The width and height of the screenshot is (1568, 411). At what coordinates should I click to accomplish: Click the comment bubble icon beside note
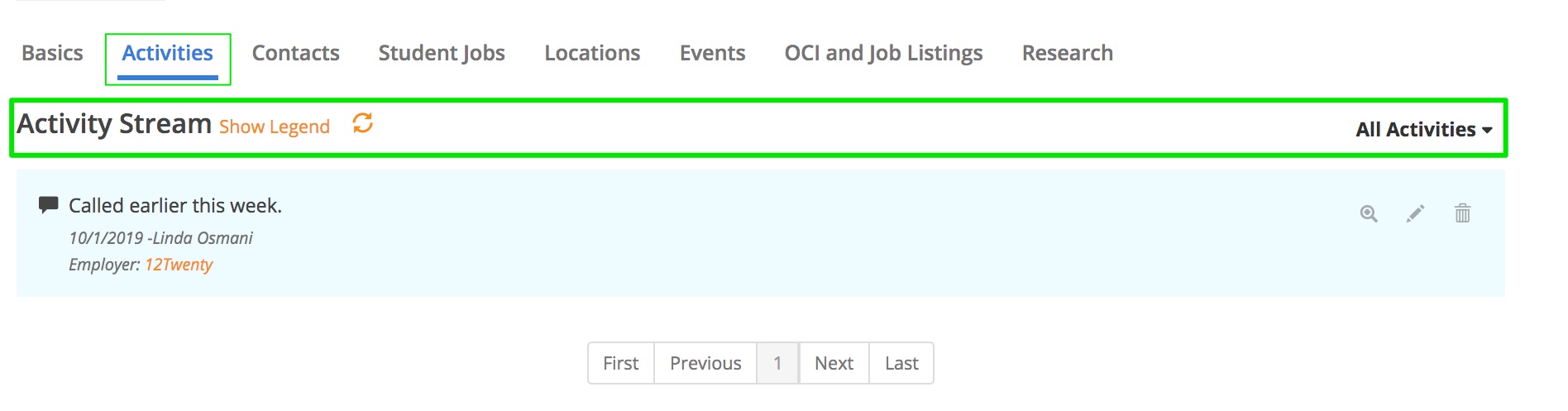pyautogui.click(x=49, y=205)
